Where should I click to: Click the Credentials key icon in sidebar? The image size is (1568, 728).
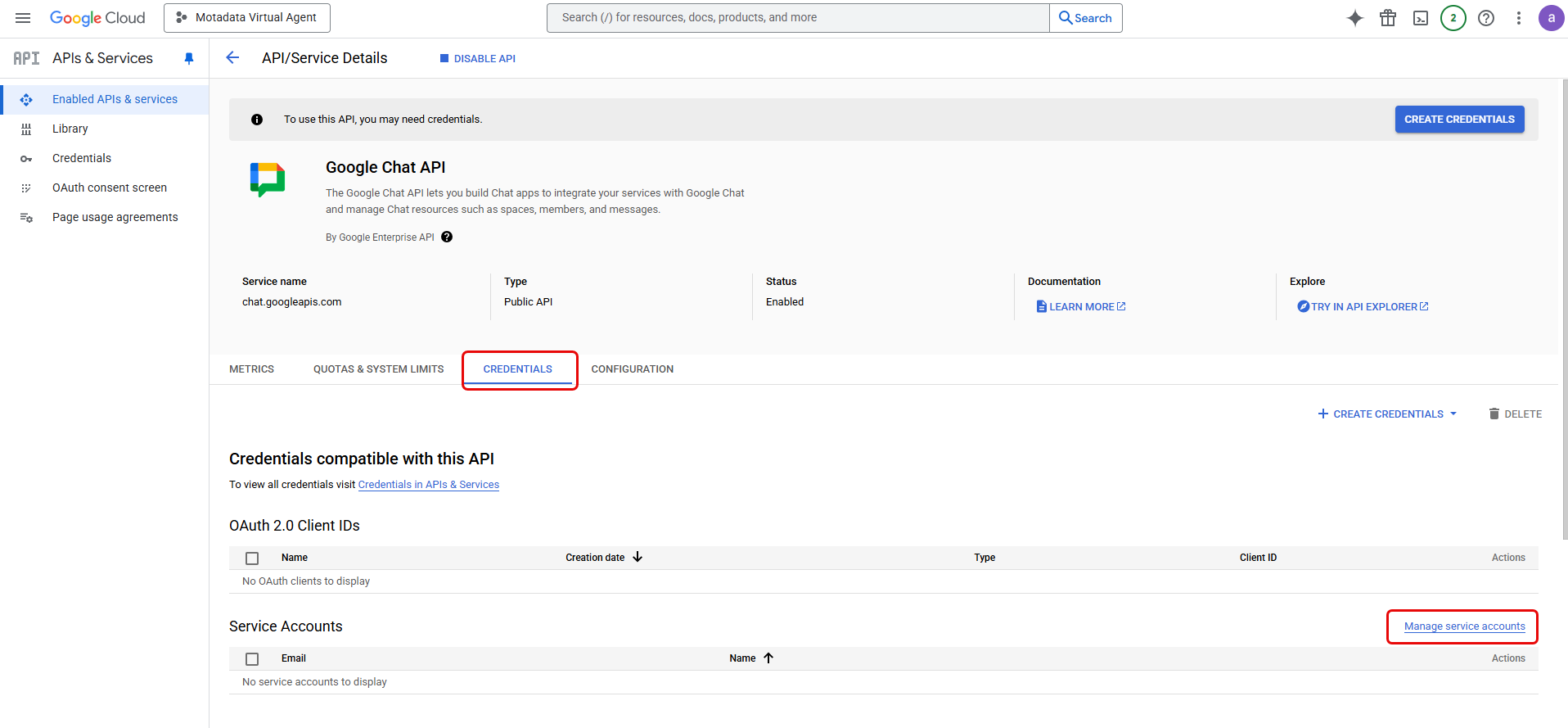coord(26,159)
